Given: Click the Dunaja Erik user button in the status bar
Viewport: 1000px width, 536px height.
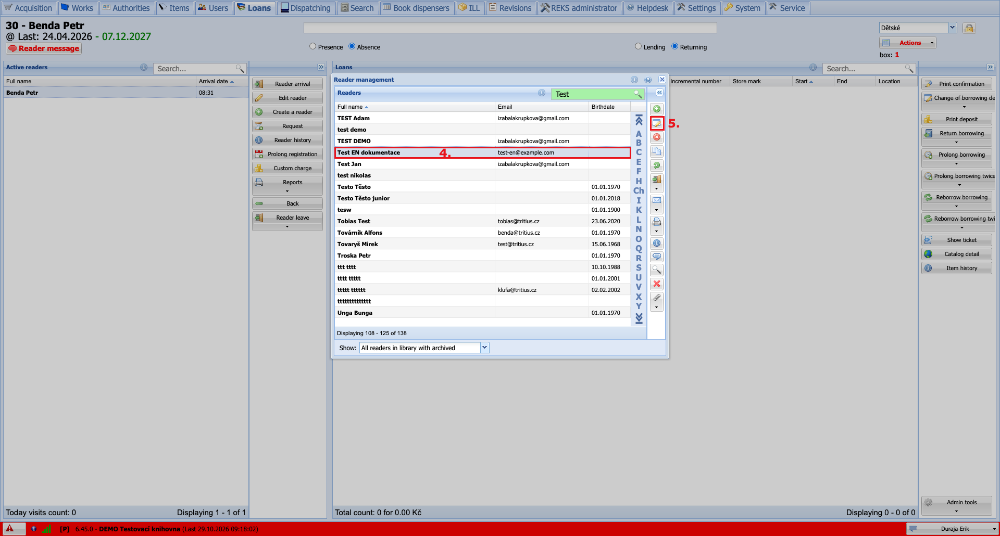Looking at the screenshot, I should [952, 529].
